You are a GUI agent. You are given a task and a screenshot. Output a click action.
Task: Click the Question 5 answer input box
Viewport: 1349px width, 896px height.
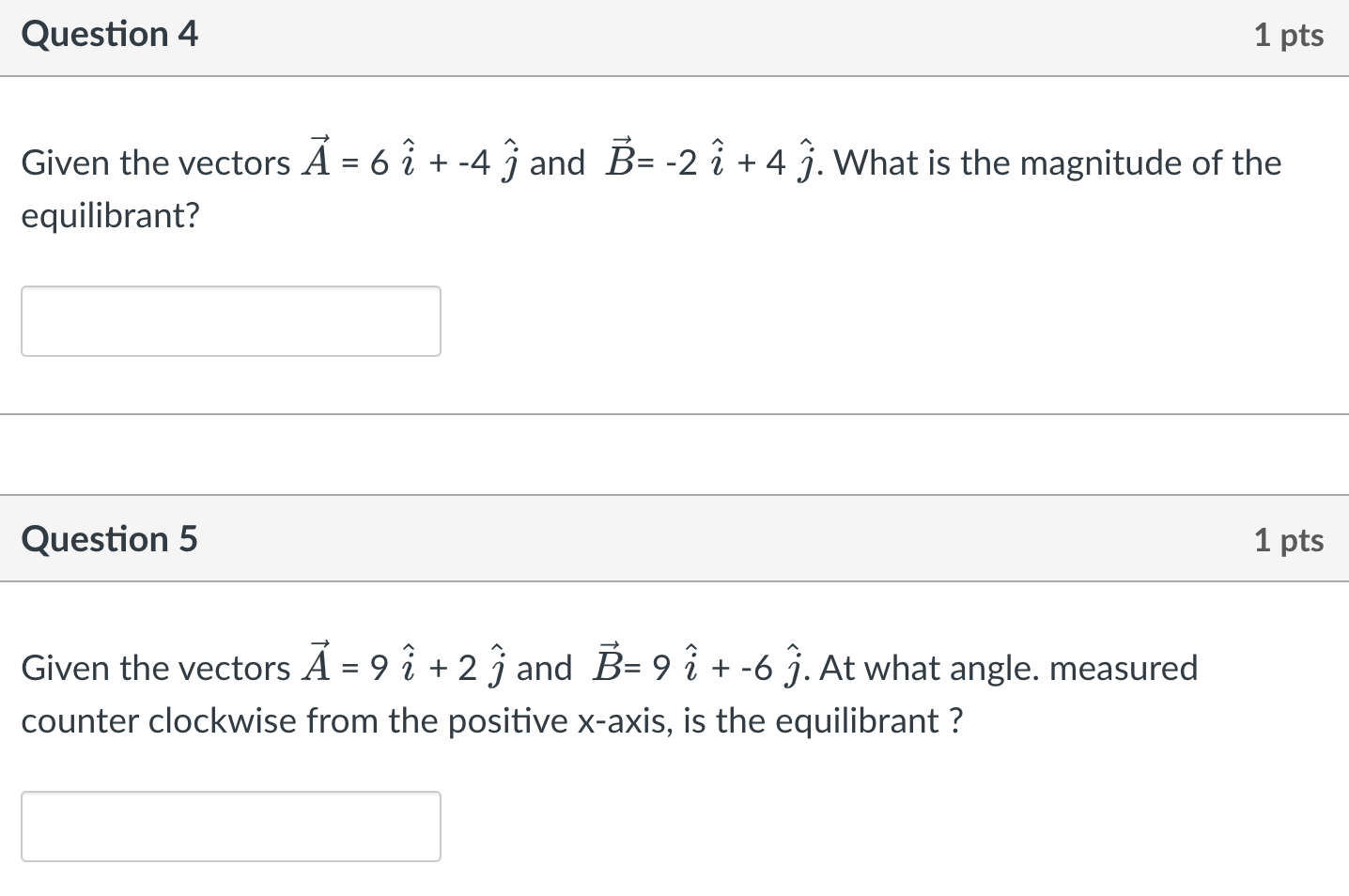coord(231,826)
